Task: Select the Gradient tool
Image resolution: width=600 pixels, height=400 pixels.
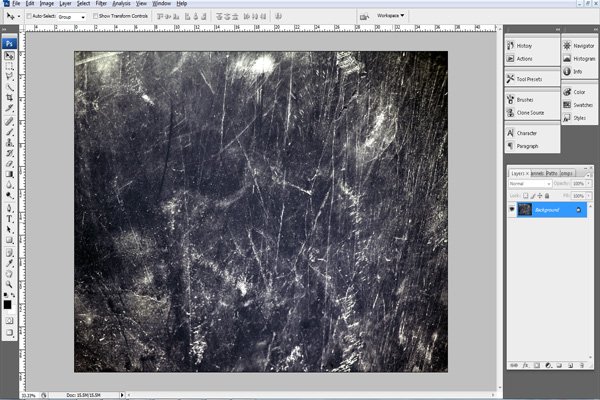Action: pos(9,174)
